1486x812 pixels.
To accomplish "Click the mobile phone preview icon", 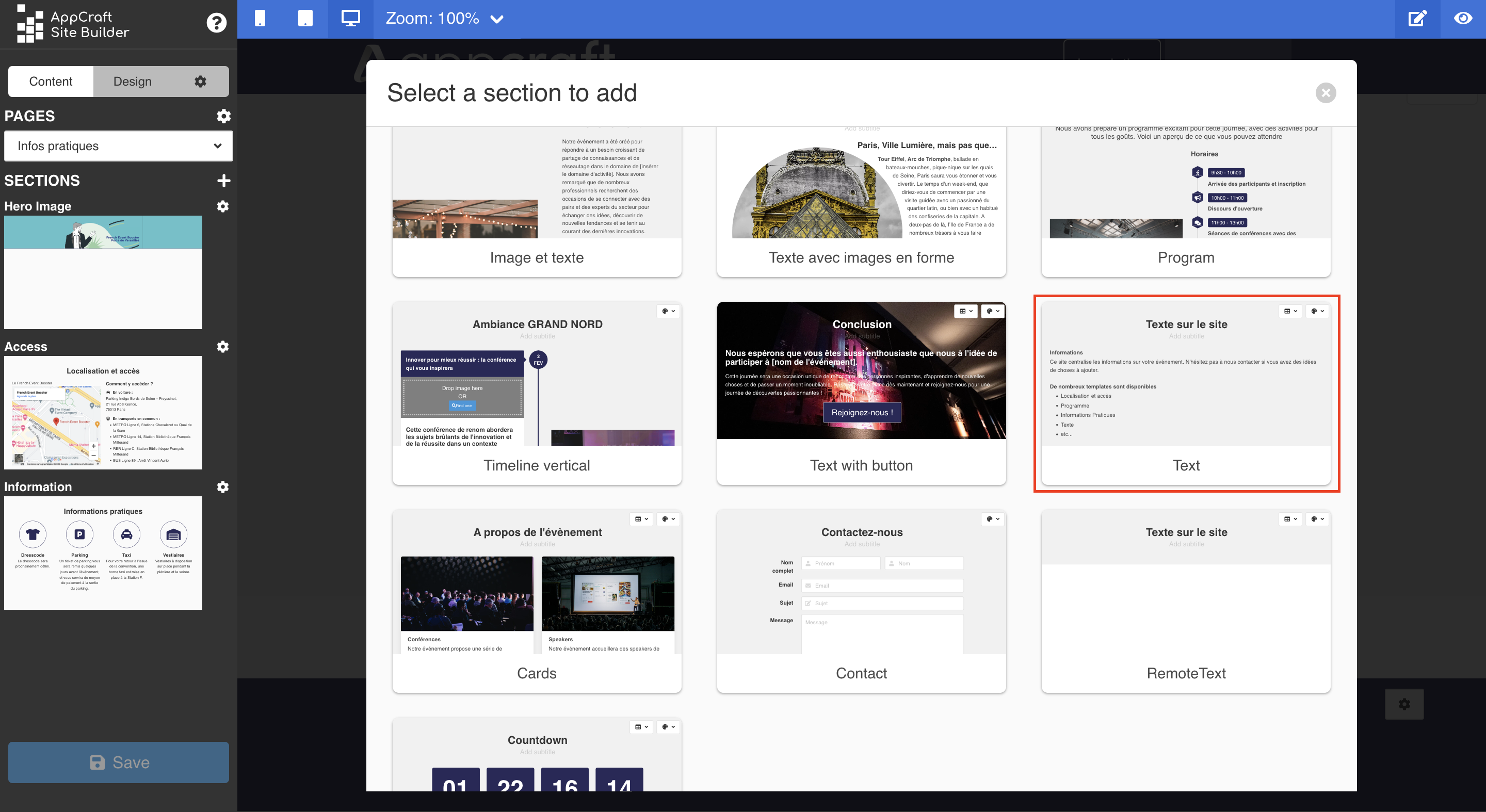I will [x=260, y=19].
